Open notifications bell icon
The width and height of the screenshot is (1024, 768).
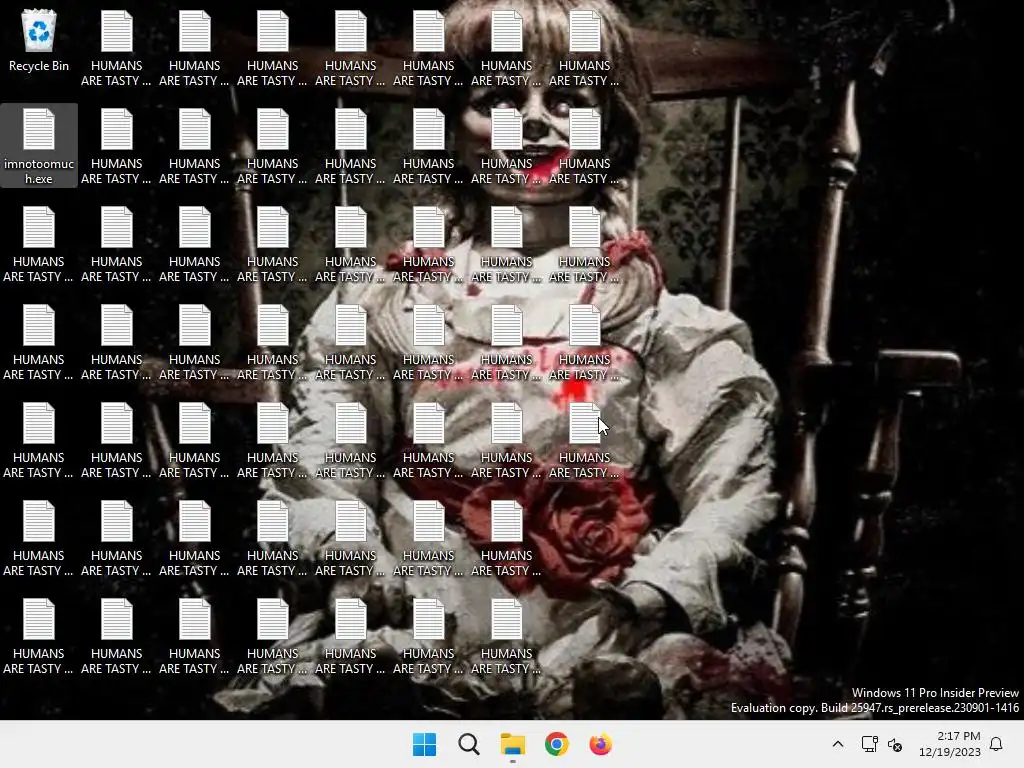(x=996, y=744)
